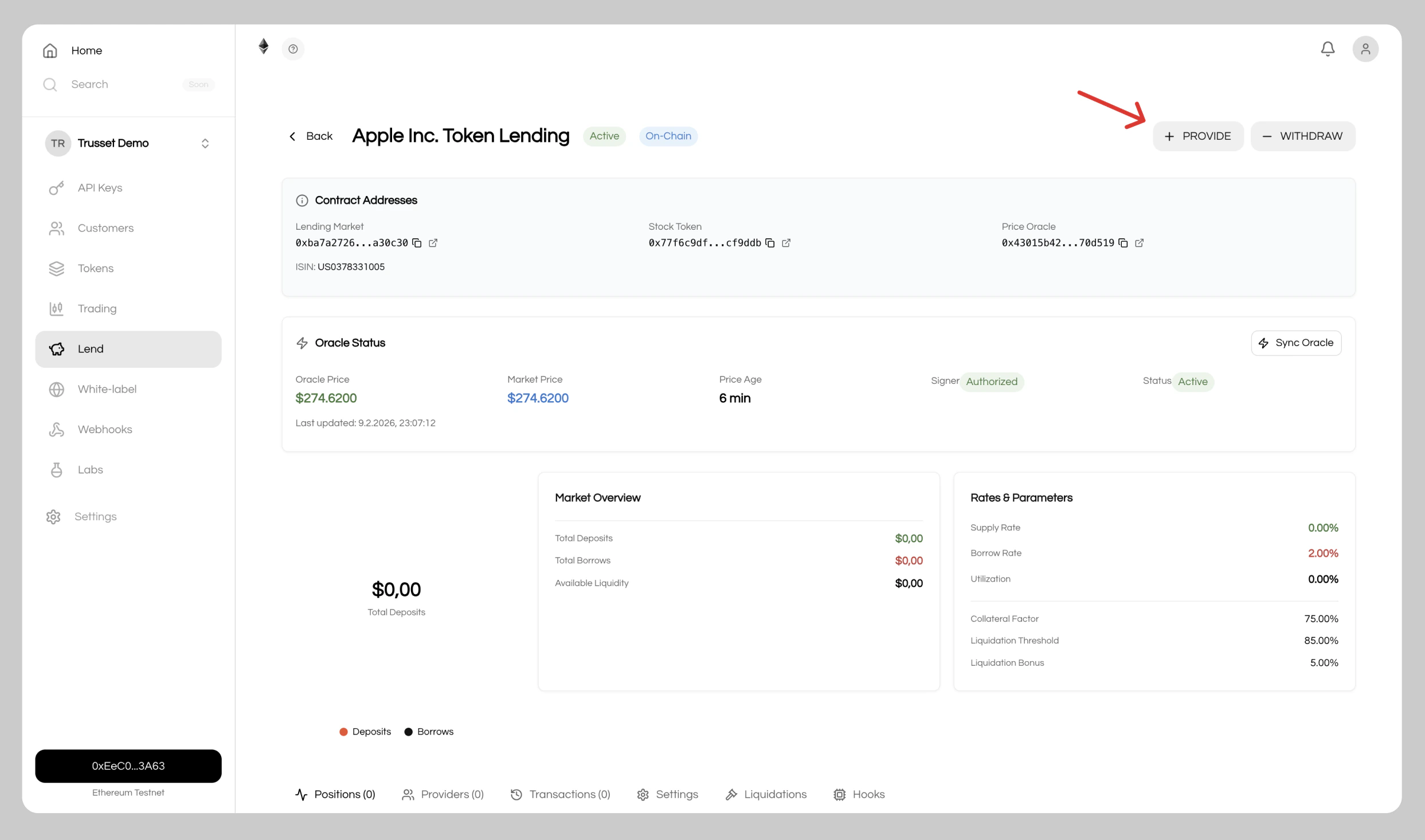The image size is (1425, 840).
Task: Click the notification bell
Action: tap(1328, 48)
